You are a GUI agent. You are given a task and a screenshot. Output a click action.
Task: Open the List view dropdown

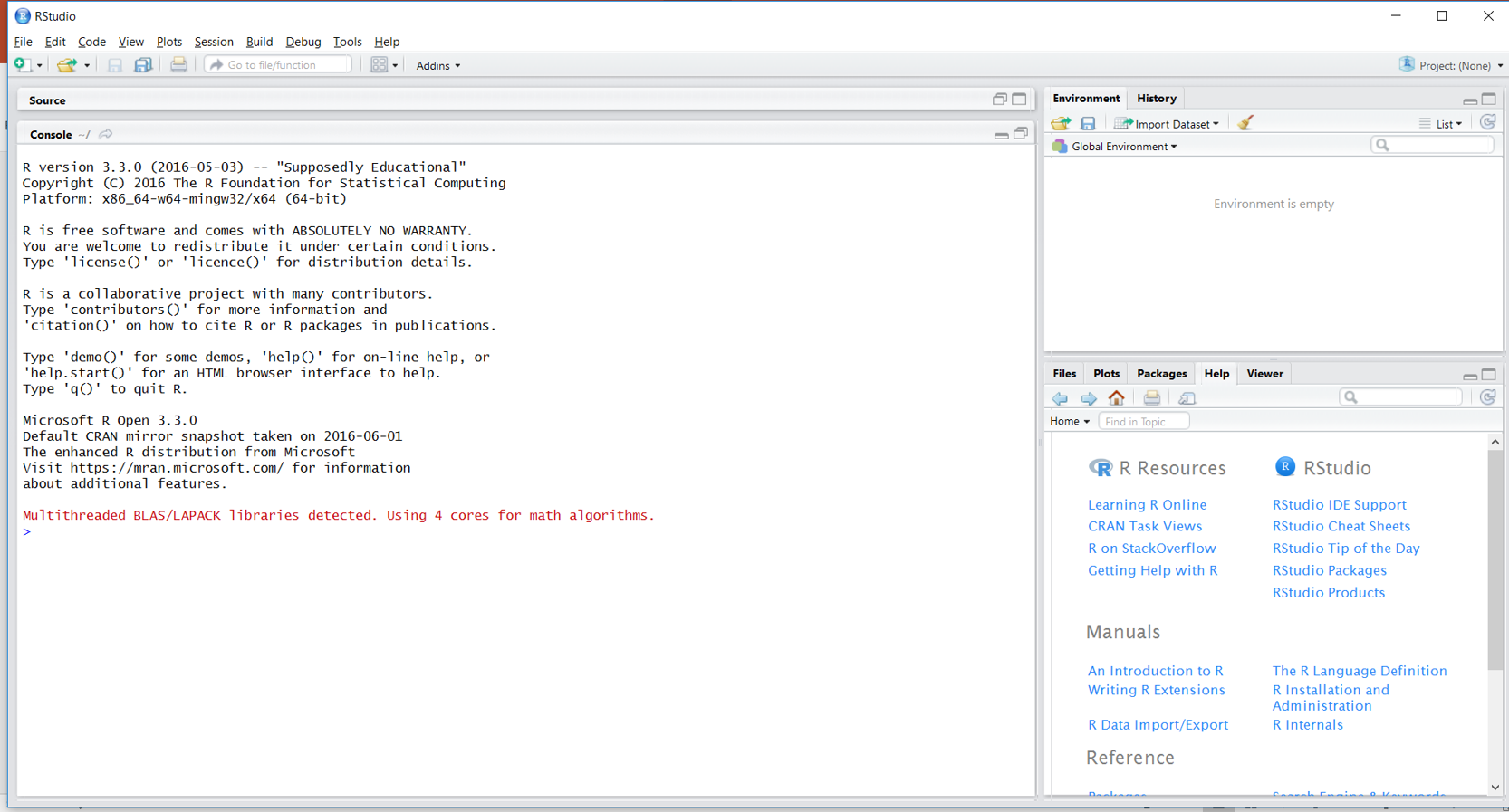[x=1440, y=124]
